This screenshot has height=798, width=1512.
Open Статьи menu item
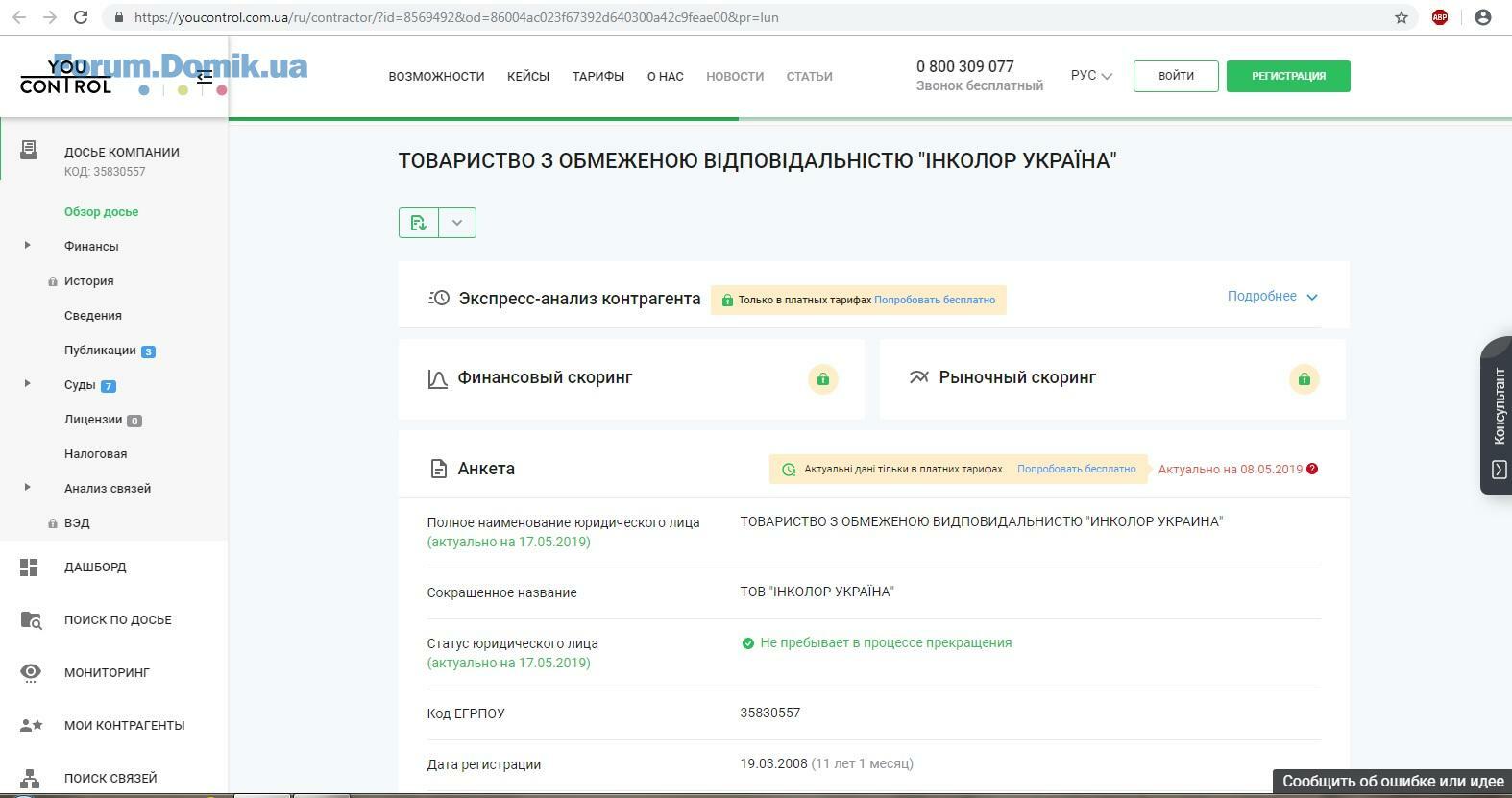[810, 76]
